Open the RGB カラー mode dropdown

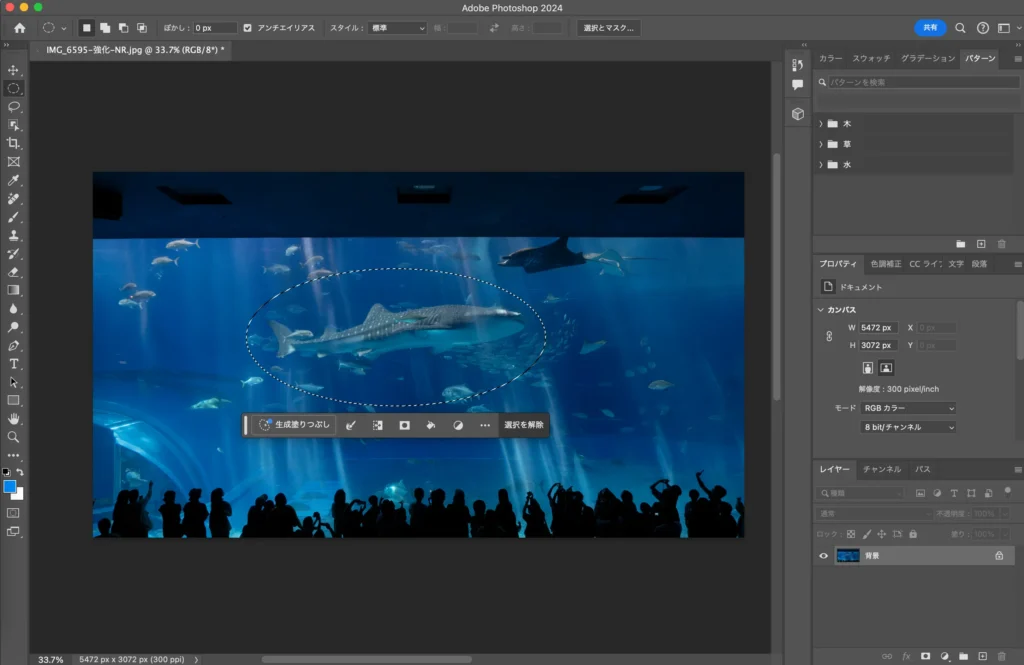click(908, 408)
